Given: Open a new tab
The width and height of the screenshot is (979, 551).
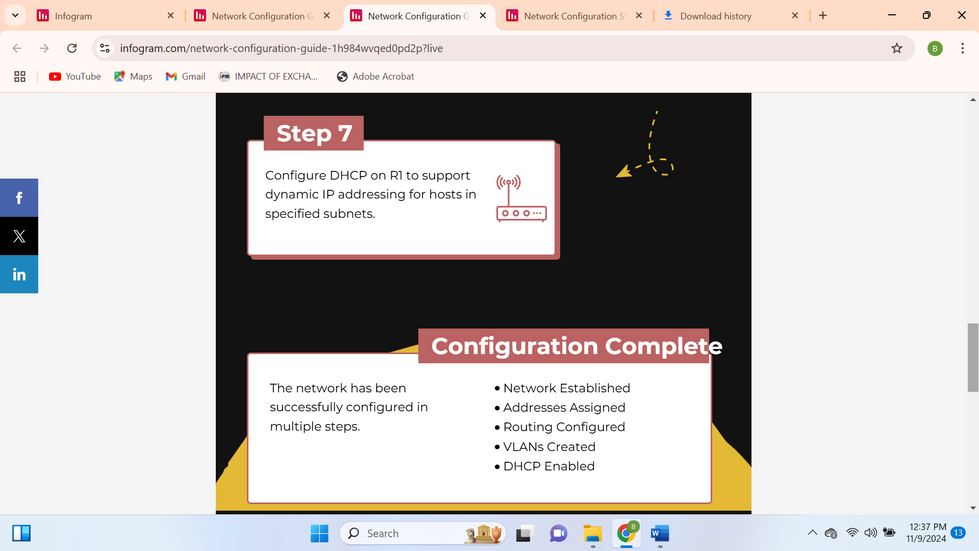Looking at the screenshot, I should pyautogui.click(x=823, y=16).
